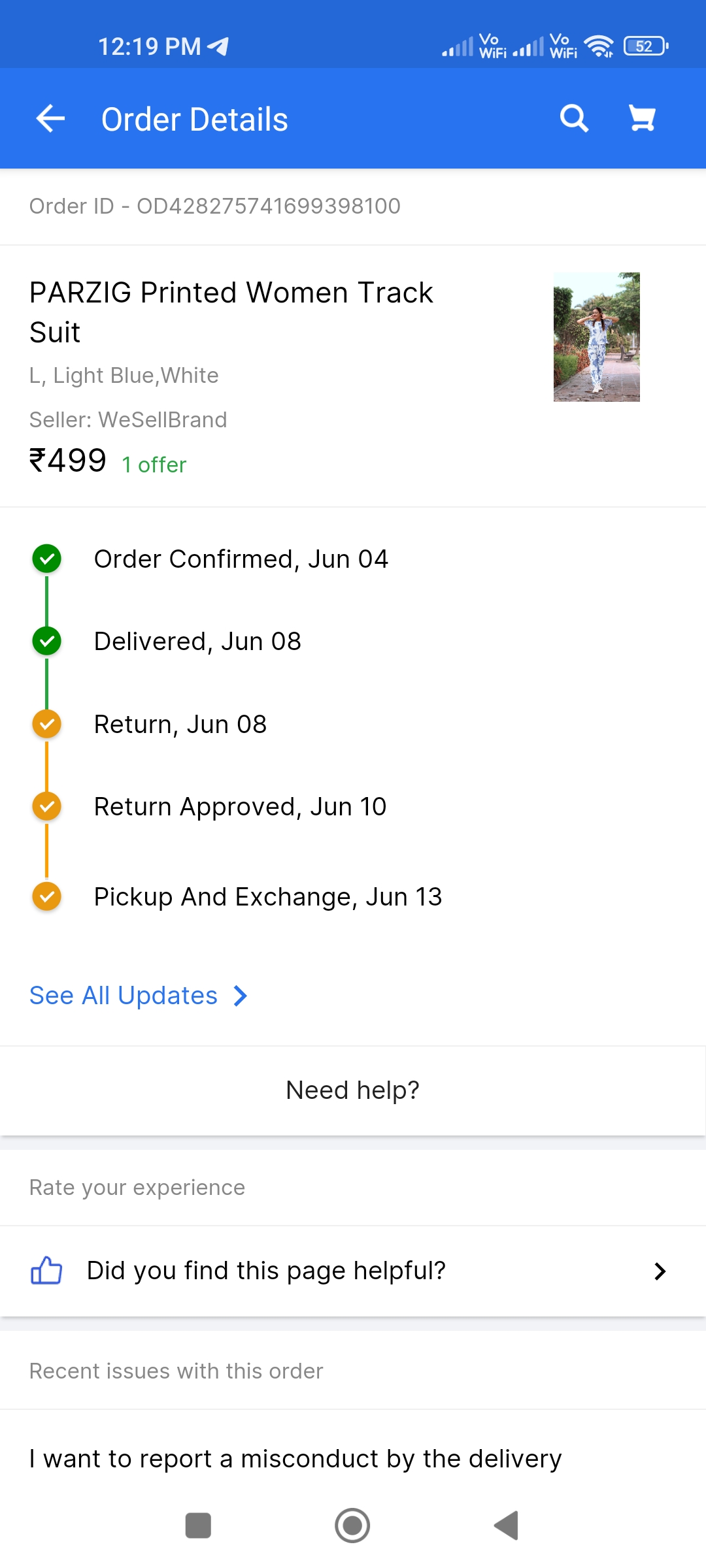View the 1 offer details
706x1568 pixels.
[x=154, y=465]
